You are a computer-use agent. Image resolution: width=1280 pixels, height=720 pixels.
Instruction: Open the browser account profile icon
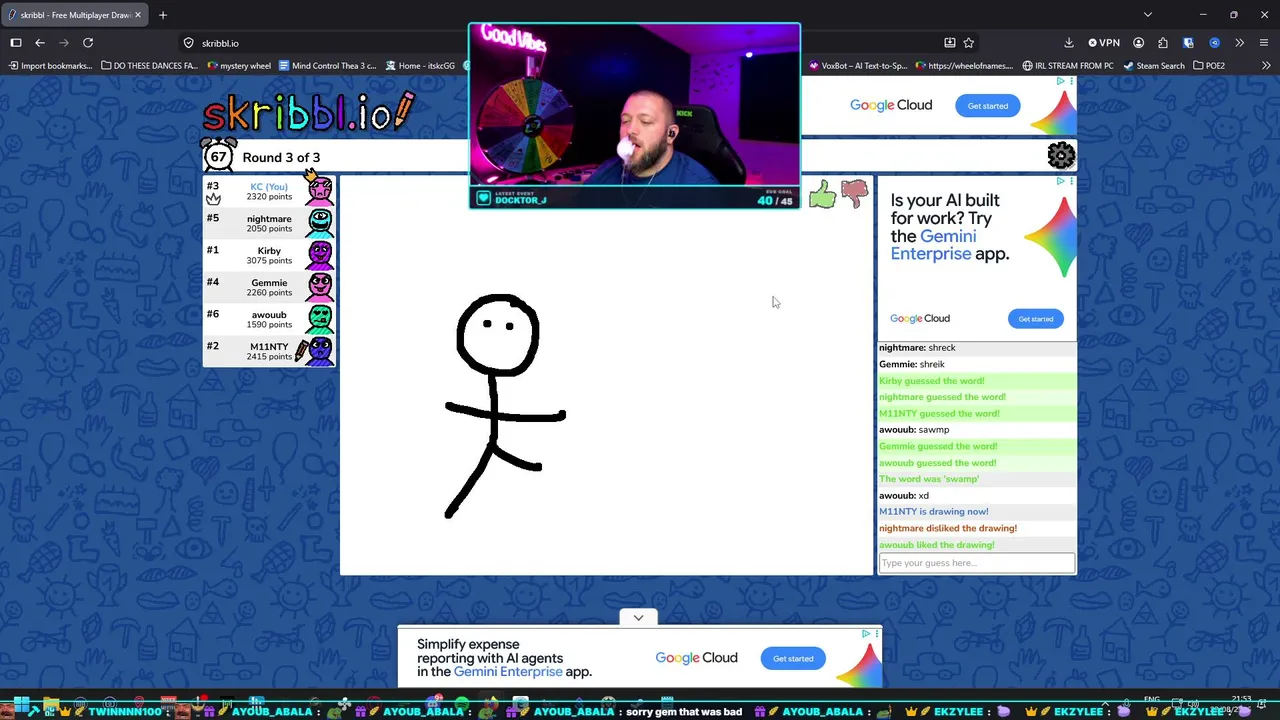tap(1138, 43)
